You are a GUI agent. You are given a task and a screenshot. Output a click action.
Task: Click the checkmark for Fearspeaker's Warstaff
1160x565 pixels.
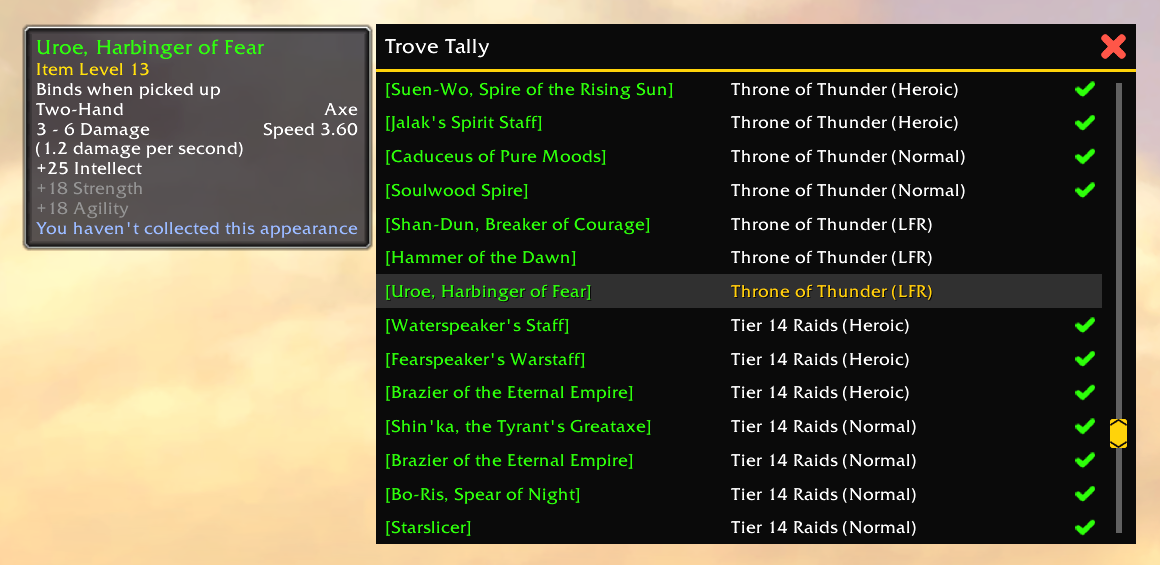(1085, 359)
